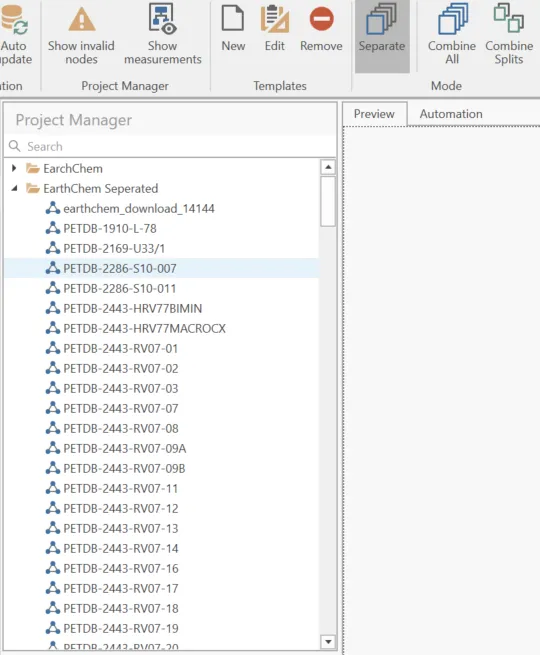This screenshot has height=655, width=540.
Task: Click node icon of PETDB-2169-U33/1
Action: 53,248
